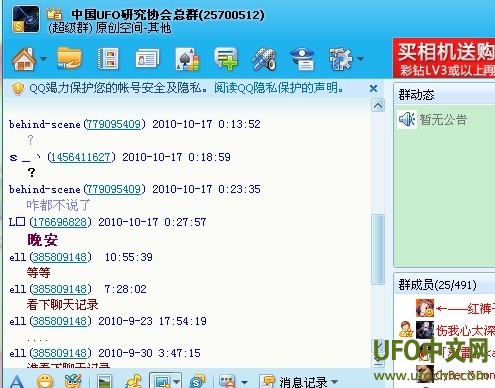The image size is (495, 388).
Task: Open the 买相机送购 advertisement banner
Action: [x=444, y=59]
